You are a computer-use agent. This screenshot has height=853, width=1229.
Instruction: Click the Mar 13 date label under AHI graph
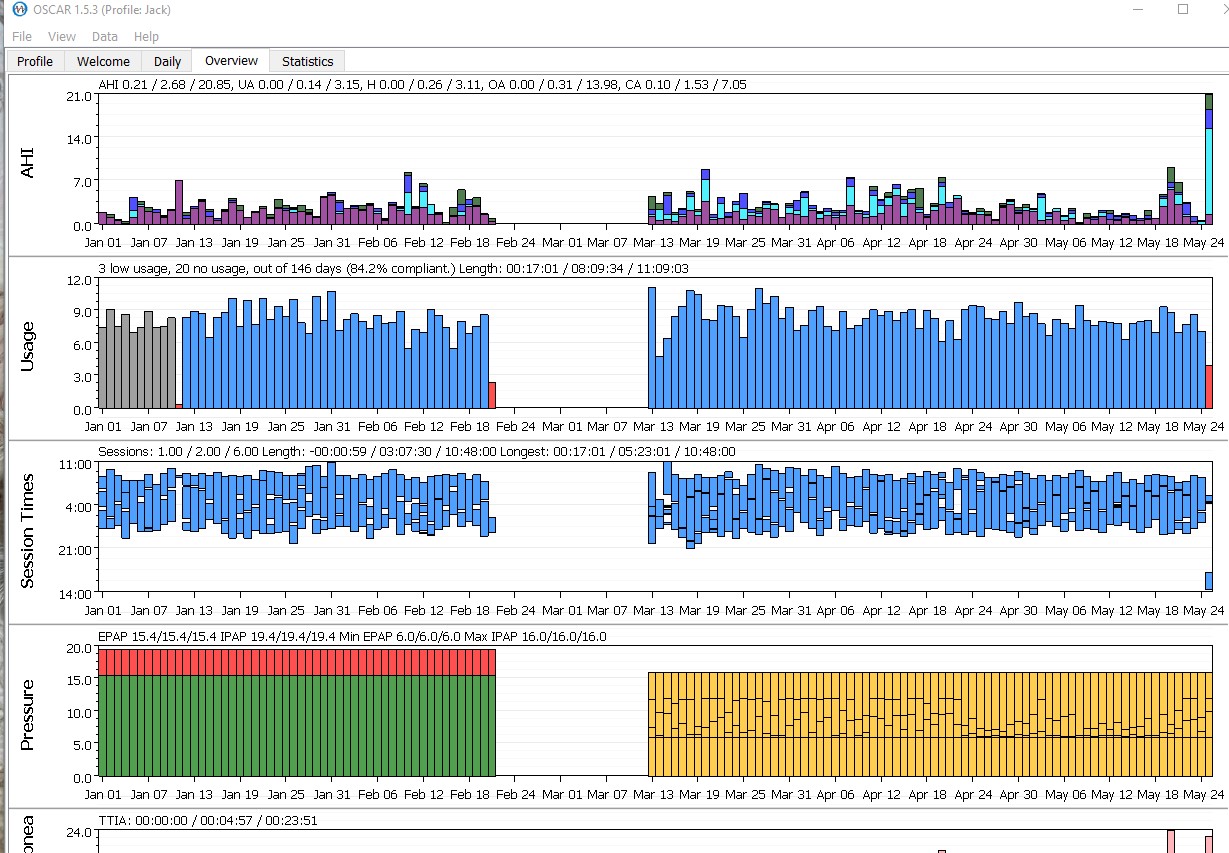[652, 242]
